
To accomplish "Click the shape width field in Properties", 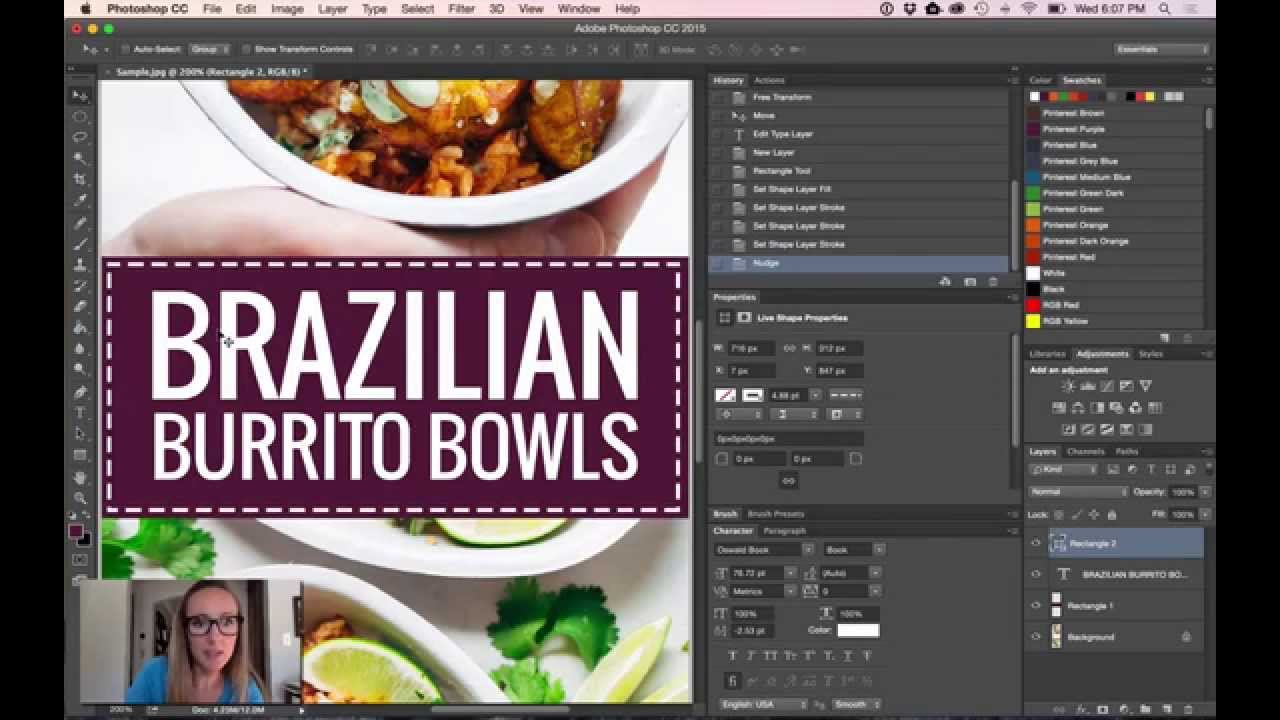I will coord(752,348).
